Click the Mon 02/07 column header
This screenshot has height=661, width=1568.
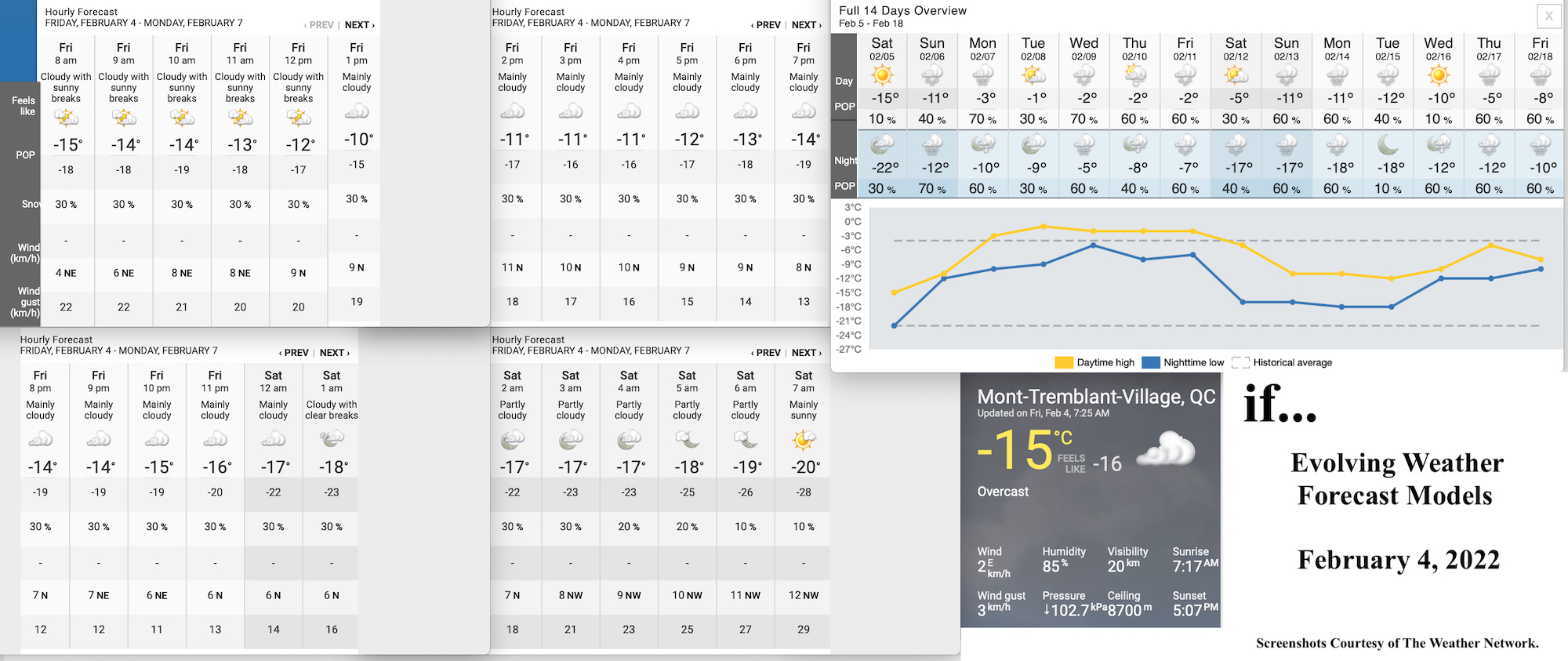click(x=982, y=49)
